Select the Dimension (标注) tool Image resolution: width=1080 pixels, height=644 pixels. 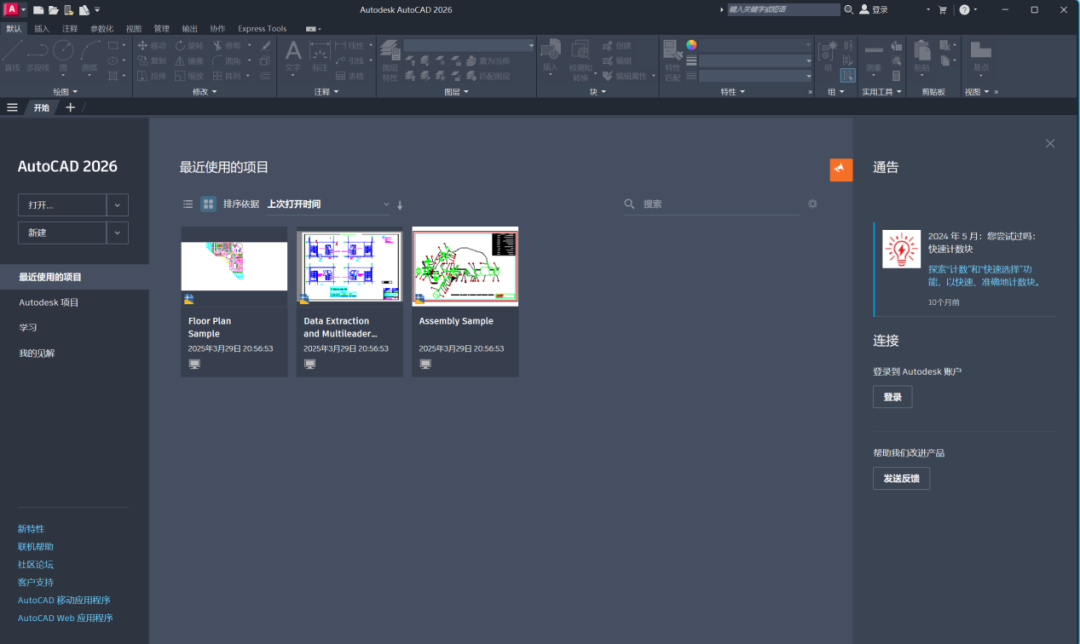tap(320, 56)
